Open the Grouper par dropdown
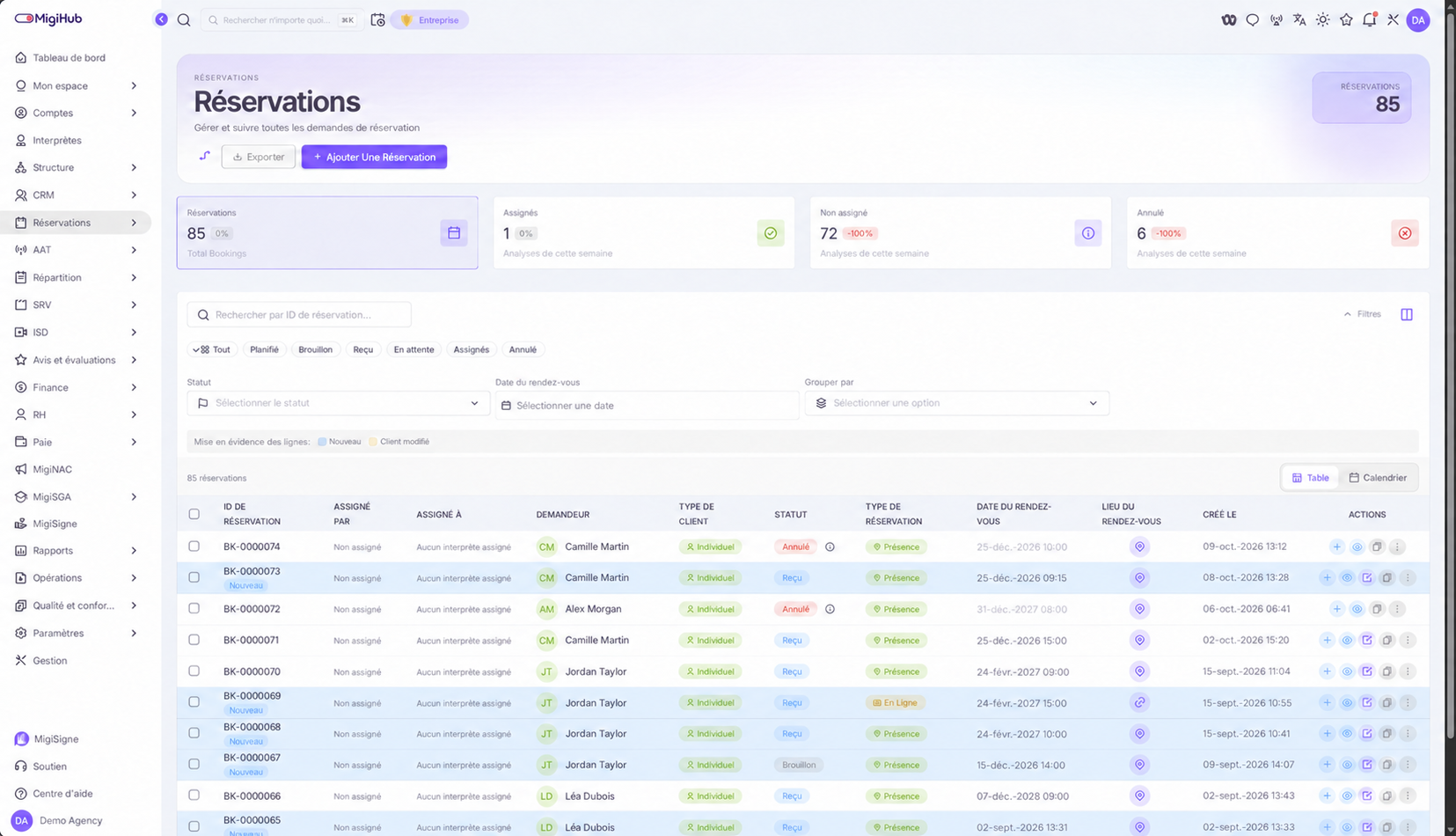Viewport: 1456px width, 836px height. [956, 403]
